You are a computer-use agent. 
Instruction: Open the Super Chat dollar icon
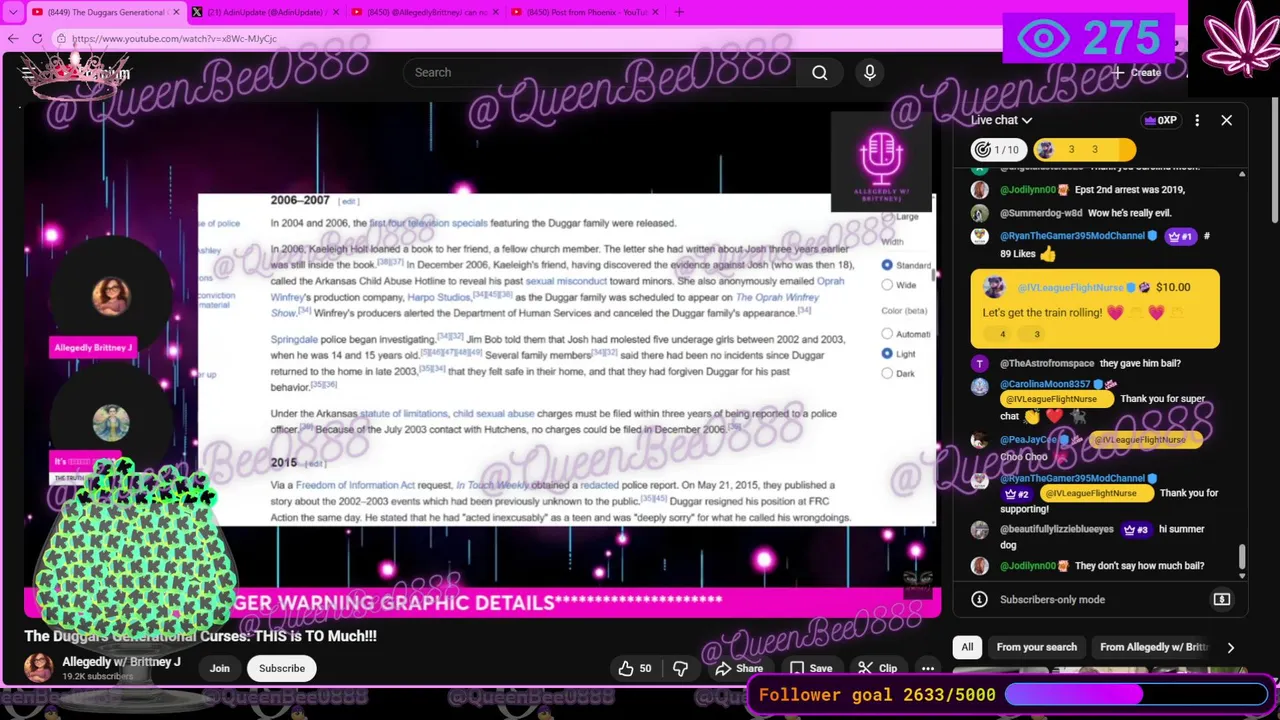[1221, 599]
